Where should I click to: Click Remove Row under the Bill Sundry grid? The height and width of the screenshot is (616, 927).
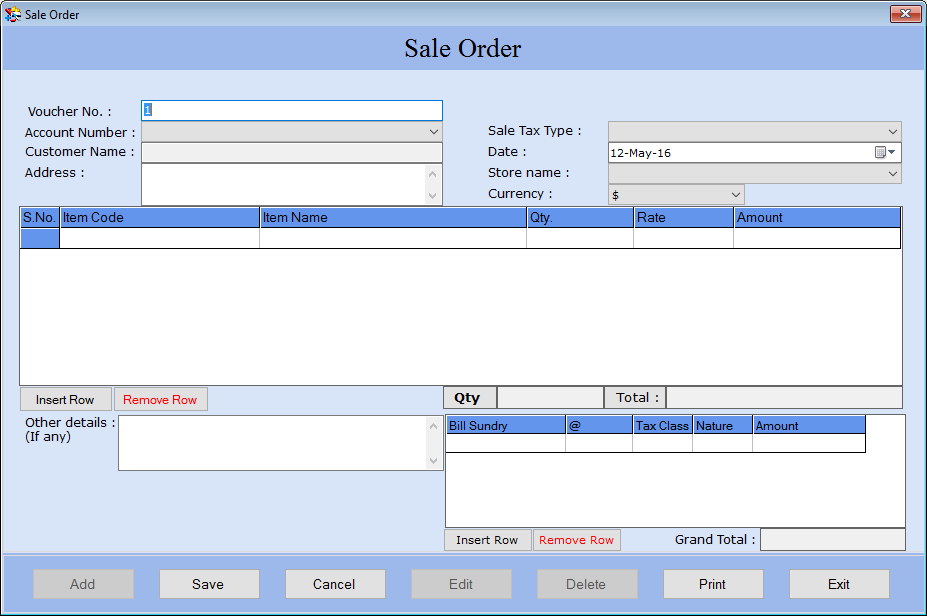[x=576, y=540]
